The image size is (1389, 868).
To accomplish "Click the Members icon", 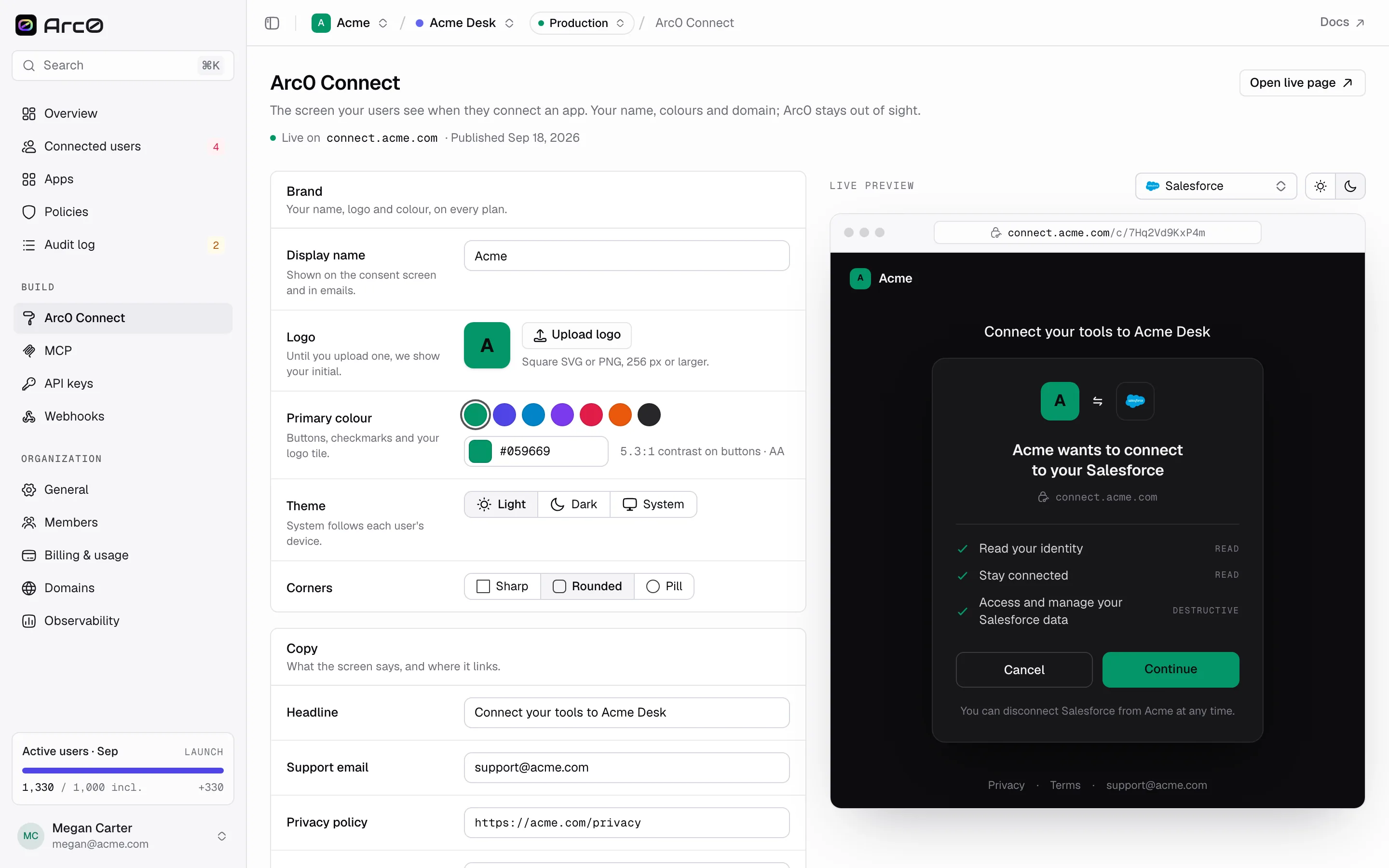I will (29, 522).
